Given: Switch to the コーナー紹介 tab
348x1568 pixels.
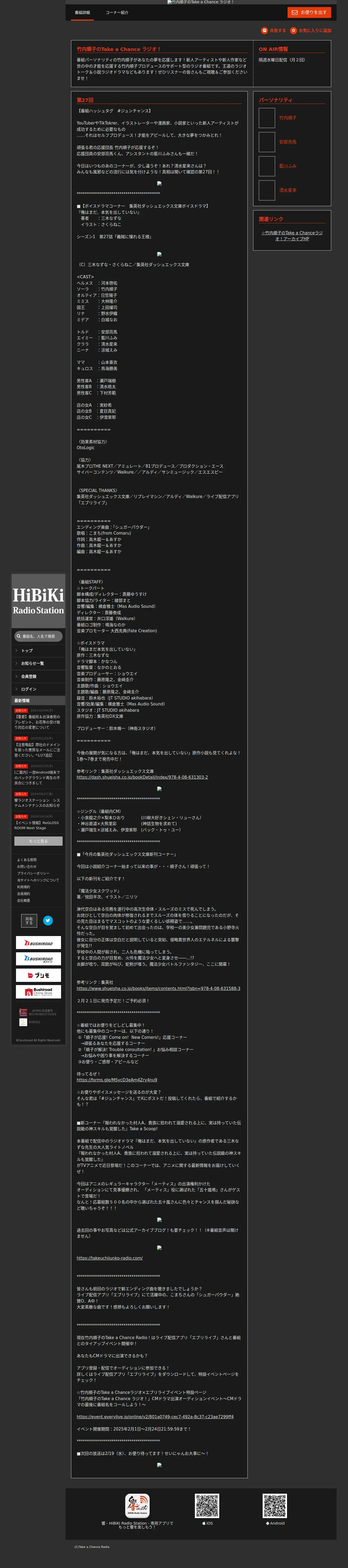Looking at the screenshot, I should (117, 13).
